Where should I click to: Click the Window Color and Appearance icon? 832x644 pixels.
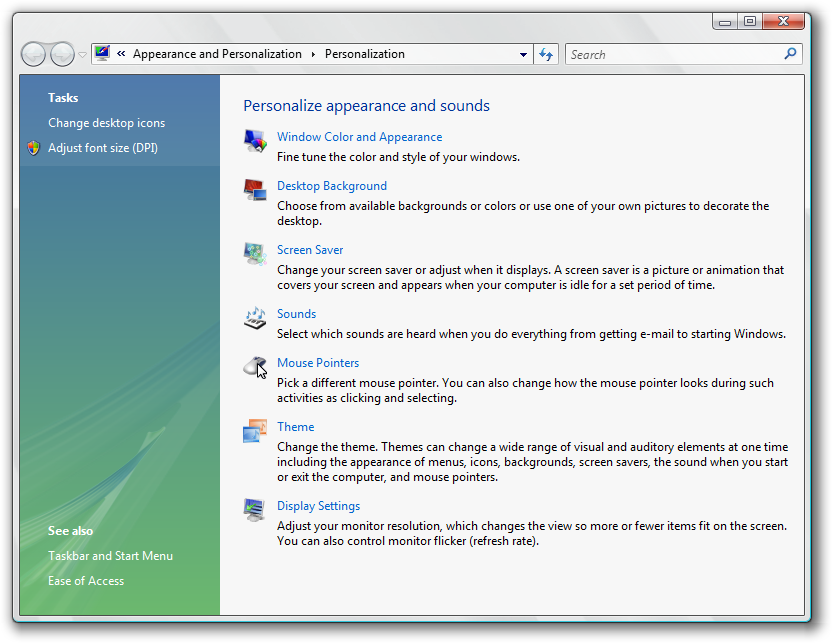255,141
